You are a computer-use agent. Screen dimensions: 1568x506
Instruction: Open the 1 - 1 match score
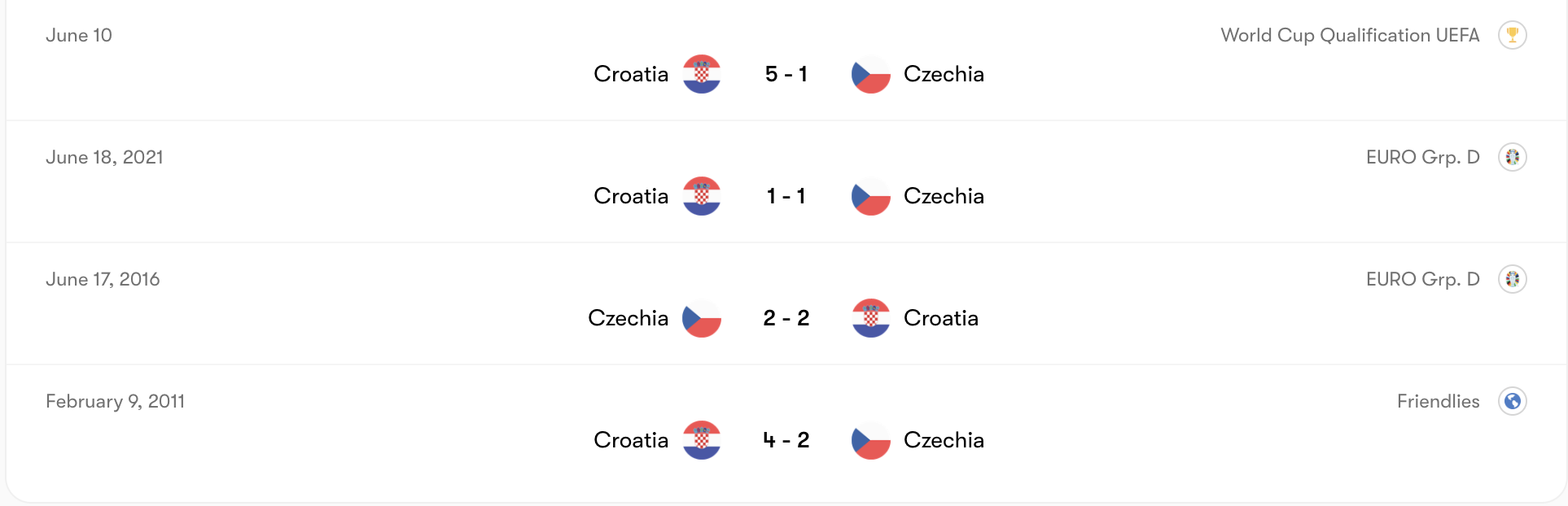pyautogui.click(x=786, y=196)
